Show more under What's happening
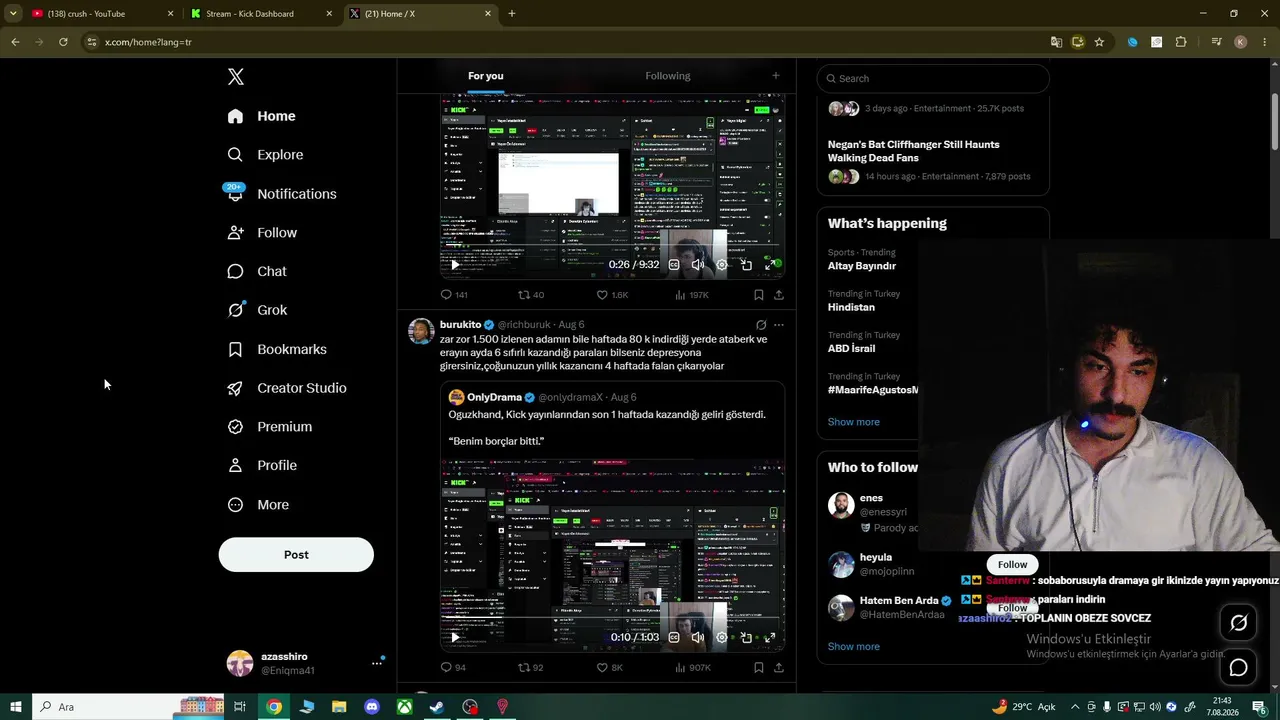Image resolution: width=1280 pixels, height=720 pixels. 854,422
